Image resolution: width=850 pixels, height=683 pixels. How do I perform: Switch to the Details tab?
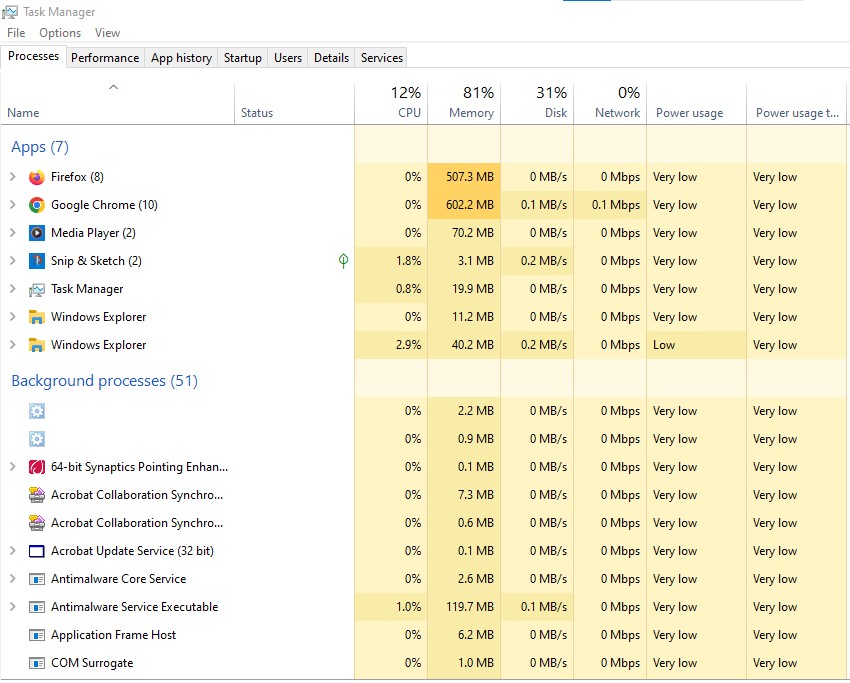(x=331, y=58)
